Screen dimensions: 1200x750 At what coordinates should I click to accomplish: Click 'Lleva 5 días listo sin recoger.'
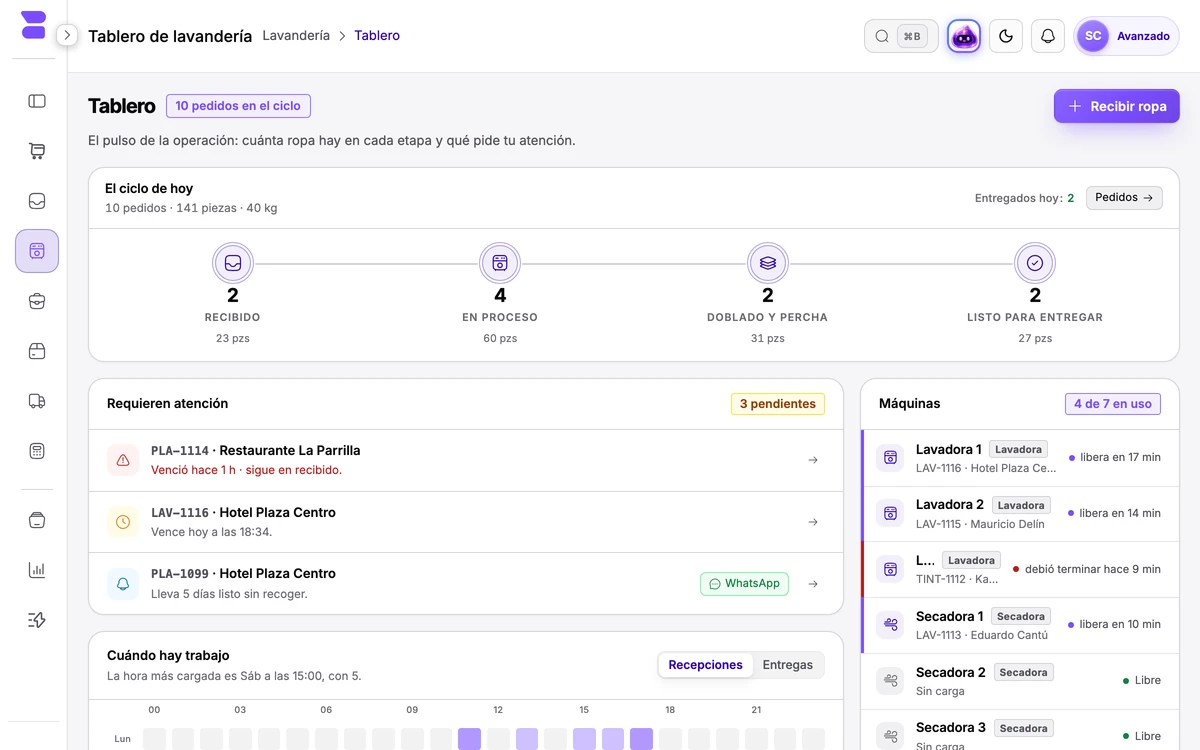229,594
